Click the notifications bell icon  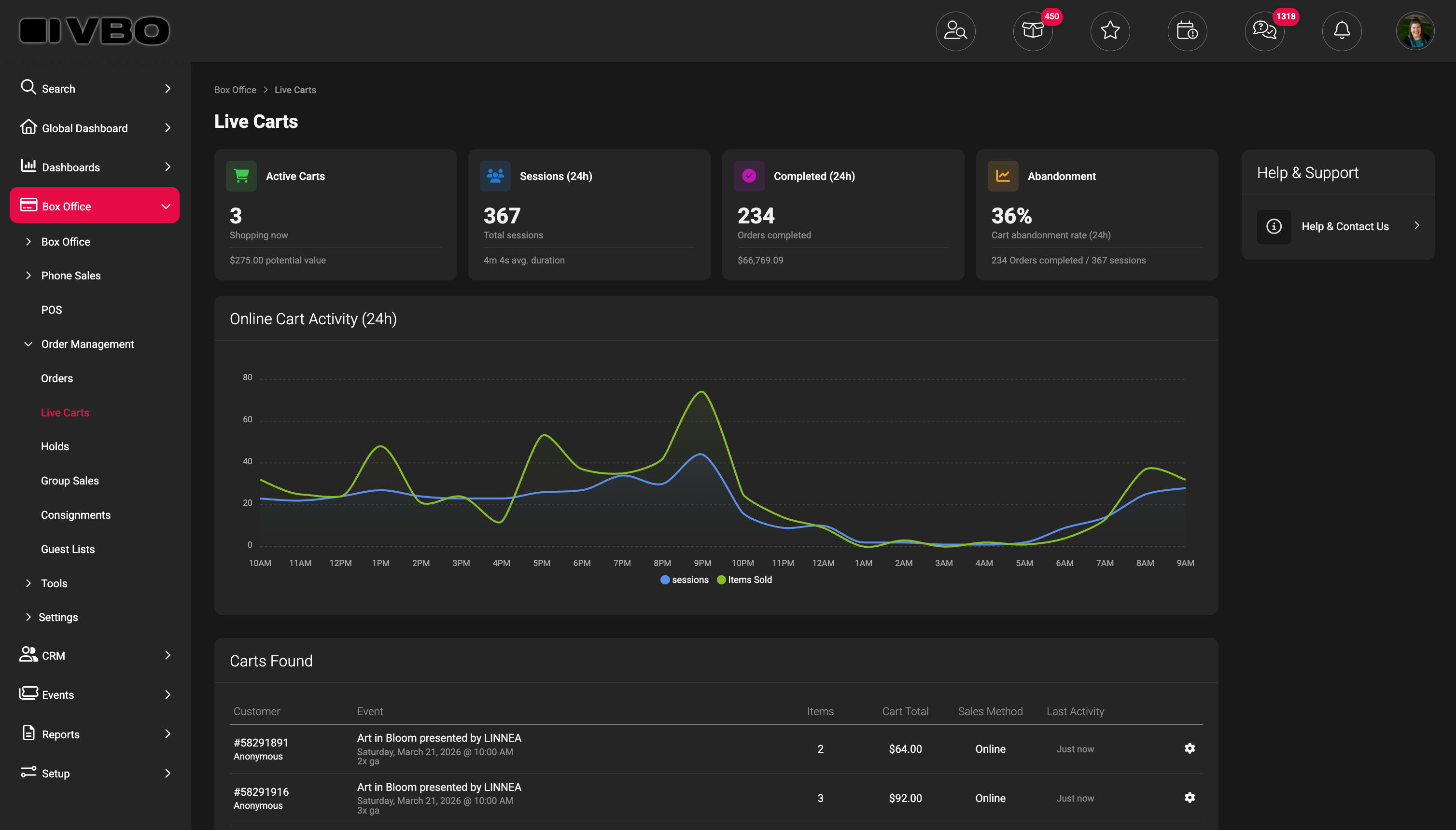[x=1342, y=31]
